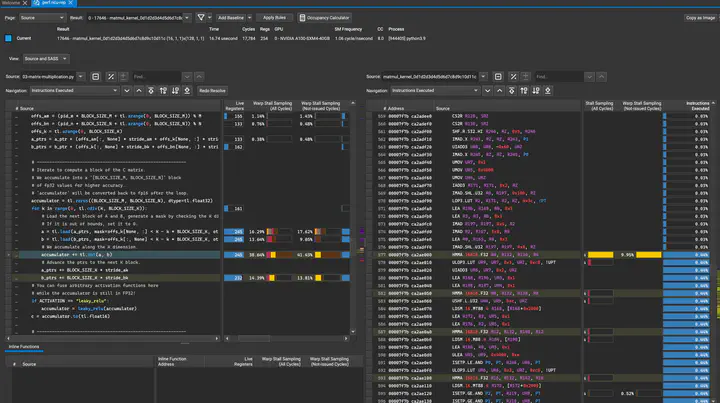The width and height of the screenshot is (720, 403).
Task: Open the Occupancy Calculator
Action: click(324, 18)
